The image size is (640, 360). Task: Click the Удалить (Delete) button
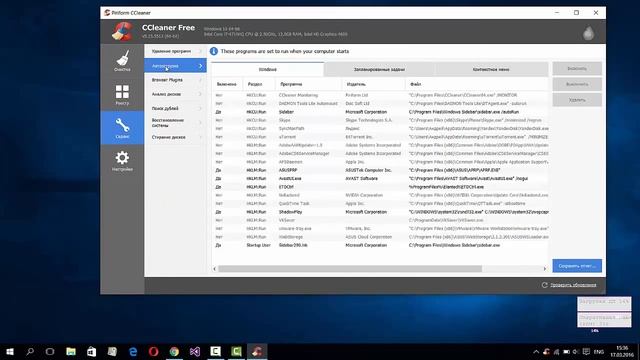577,100
